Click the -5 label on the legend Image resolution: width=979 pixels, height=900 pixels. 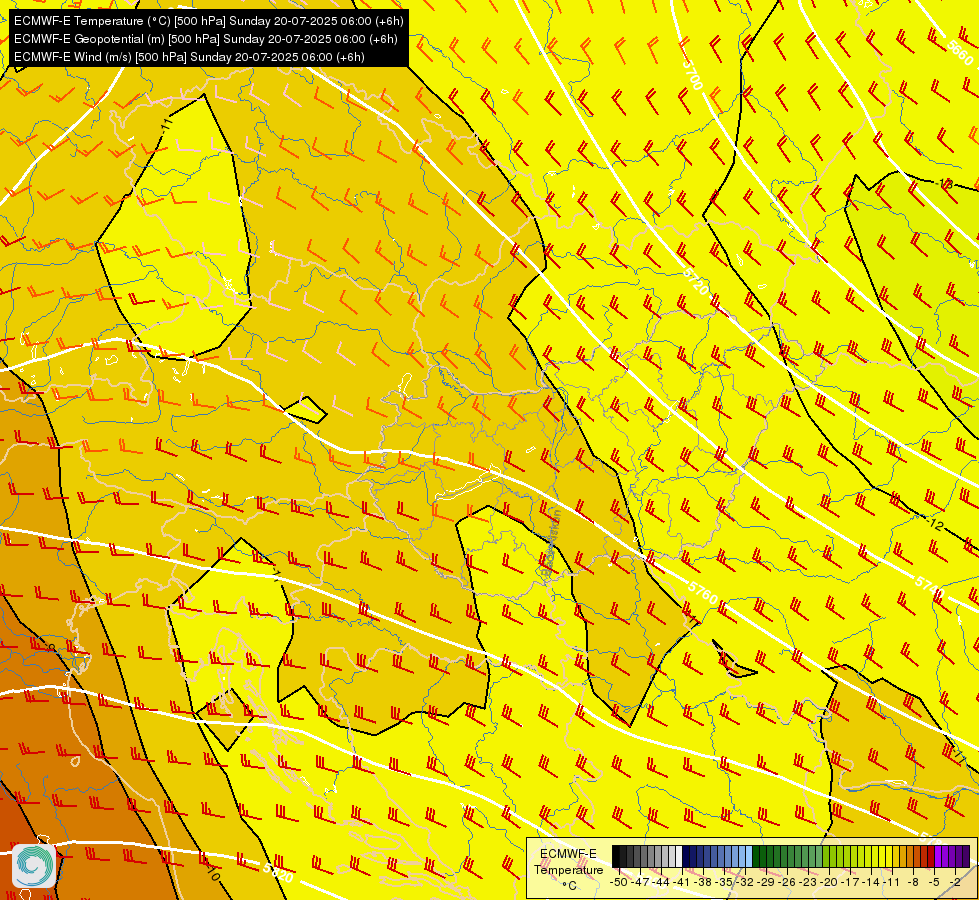(934, 883)
